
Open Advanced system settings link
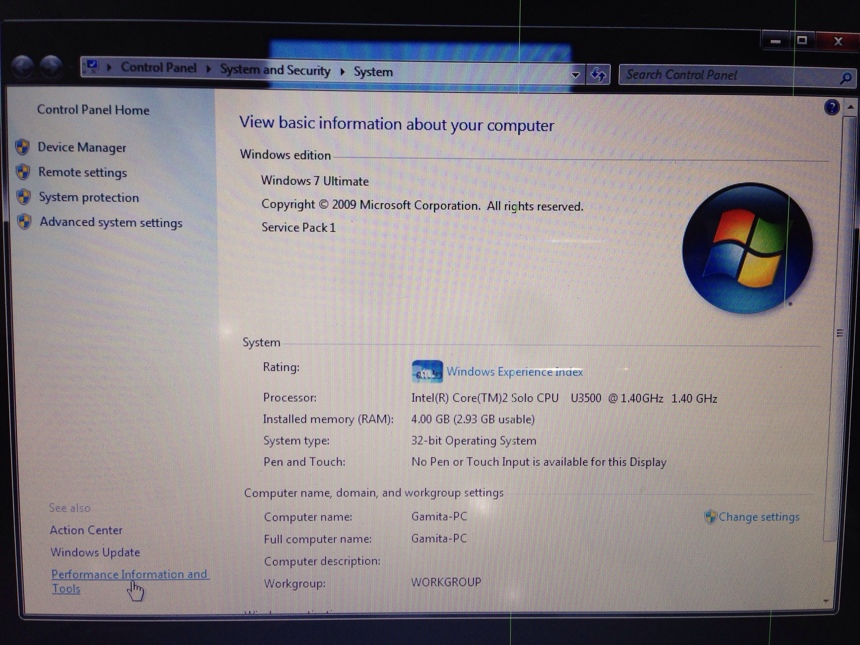(x=111, y=222)
